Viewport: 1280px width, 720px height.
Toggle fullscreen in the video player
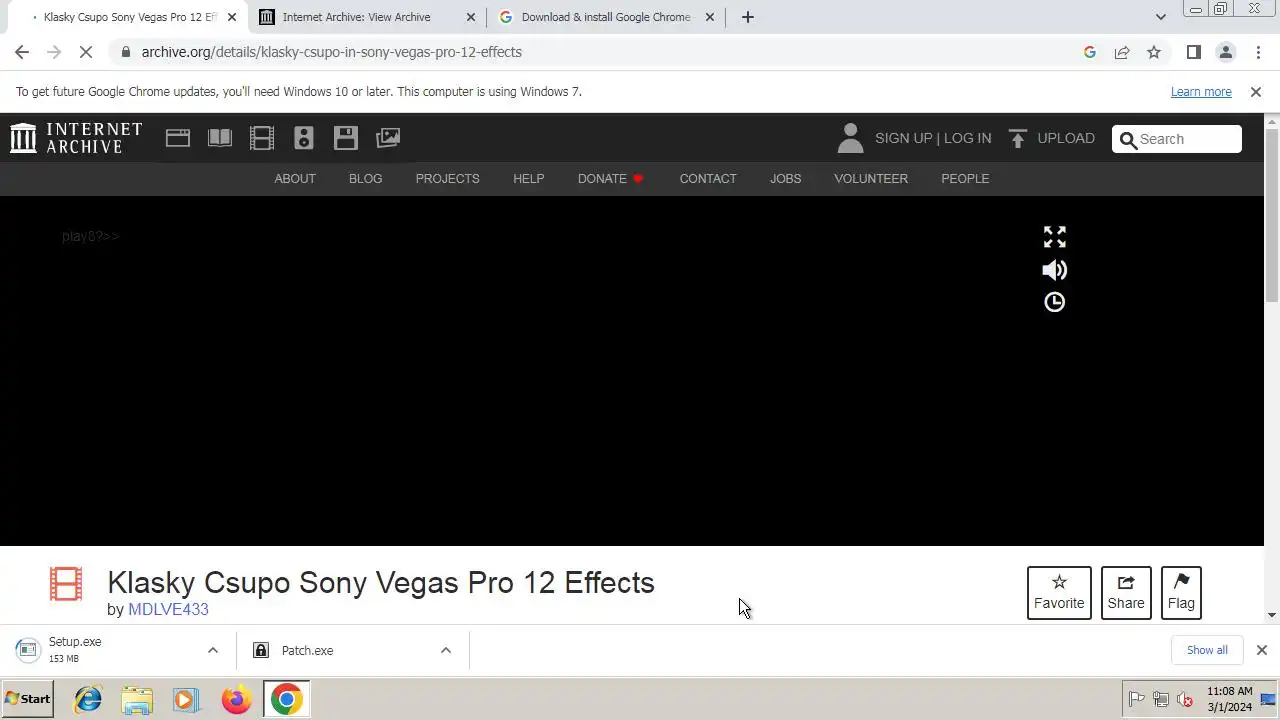click(x=1055, y=237)
